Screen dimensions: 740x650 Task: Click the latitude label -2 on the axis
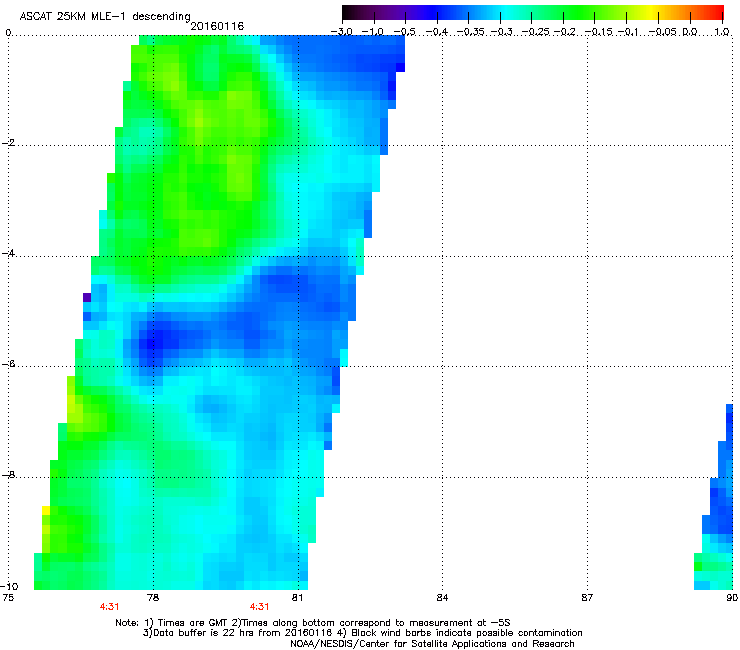coord(8,143)
